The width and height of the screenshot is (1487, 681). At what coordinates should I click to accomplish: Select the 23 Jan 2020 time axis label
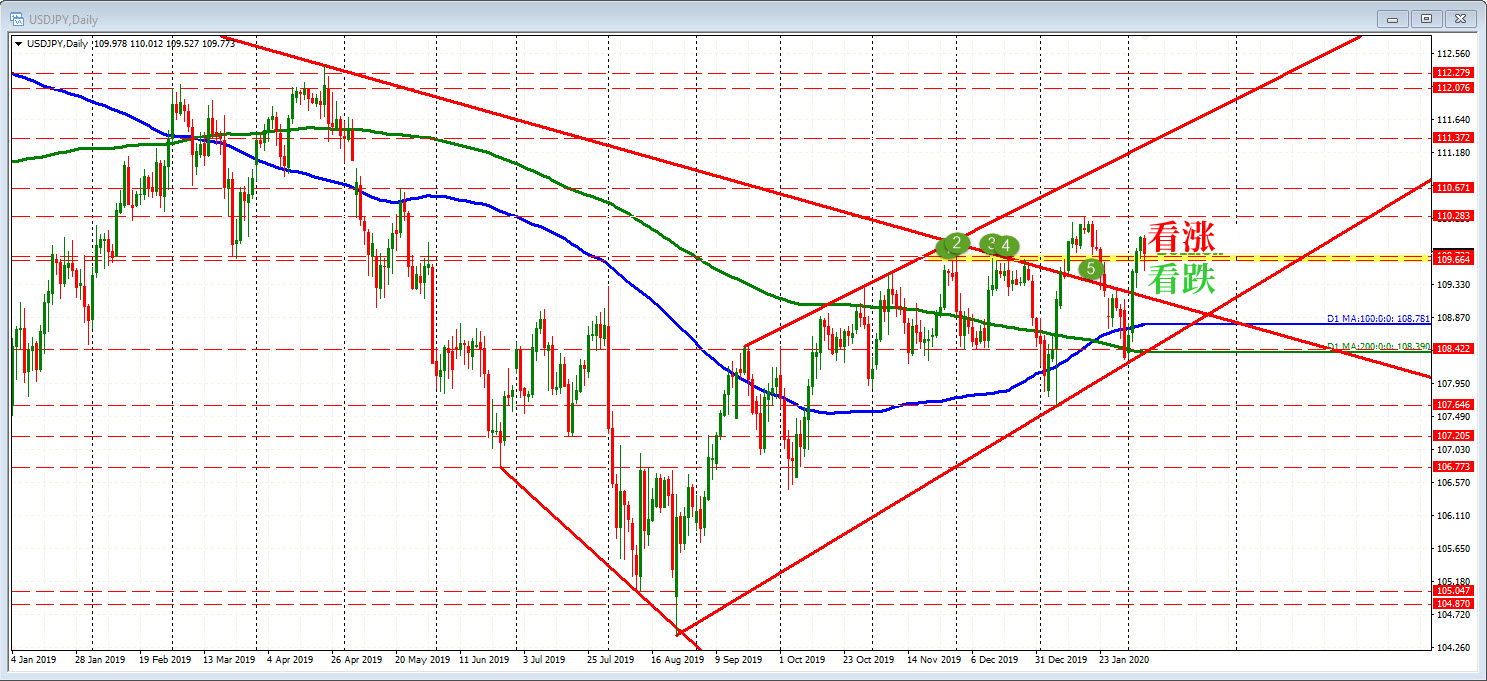coord(1125,660)
